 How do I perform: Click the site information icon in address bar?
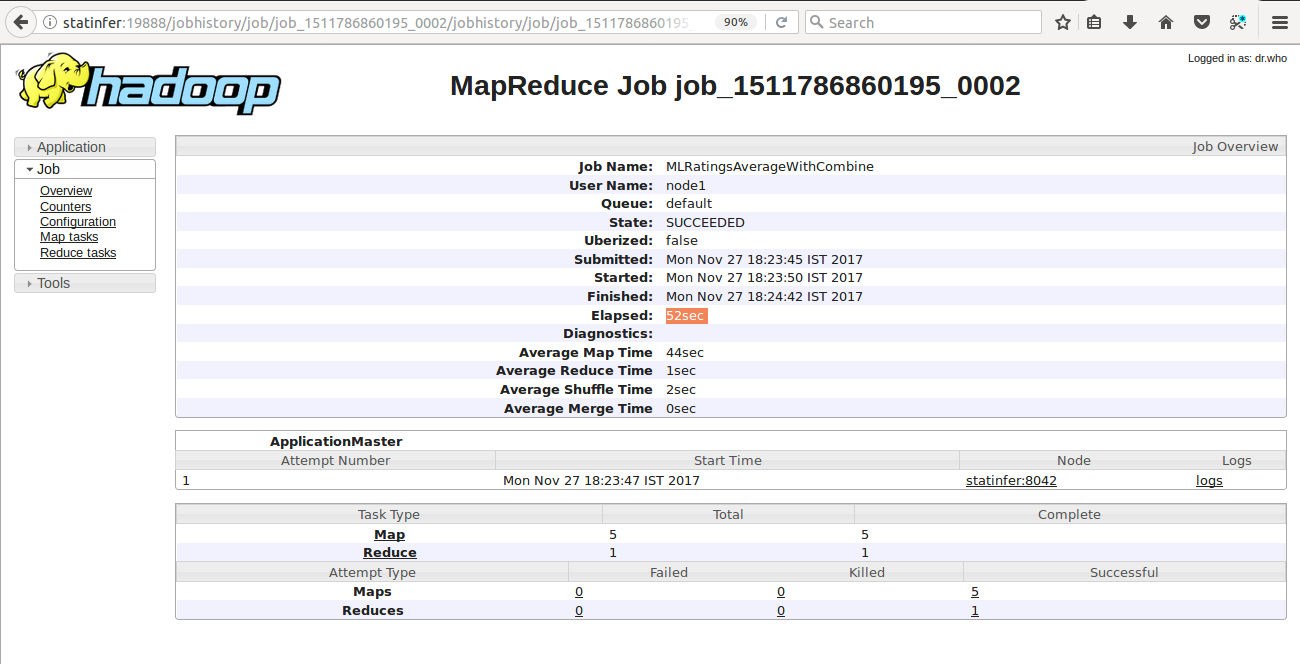48,22
